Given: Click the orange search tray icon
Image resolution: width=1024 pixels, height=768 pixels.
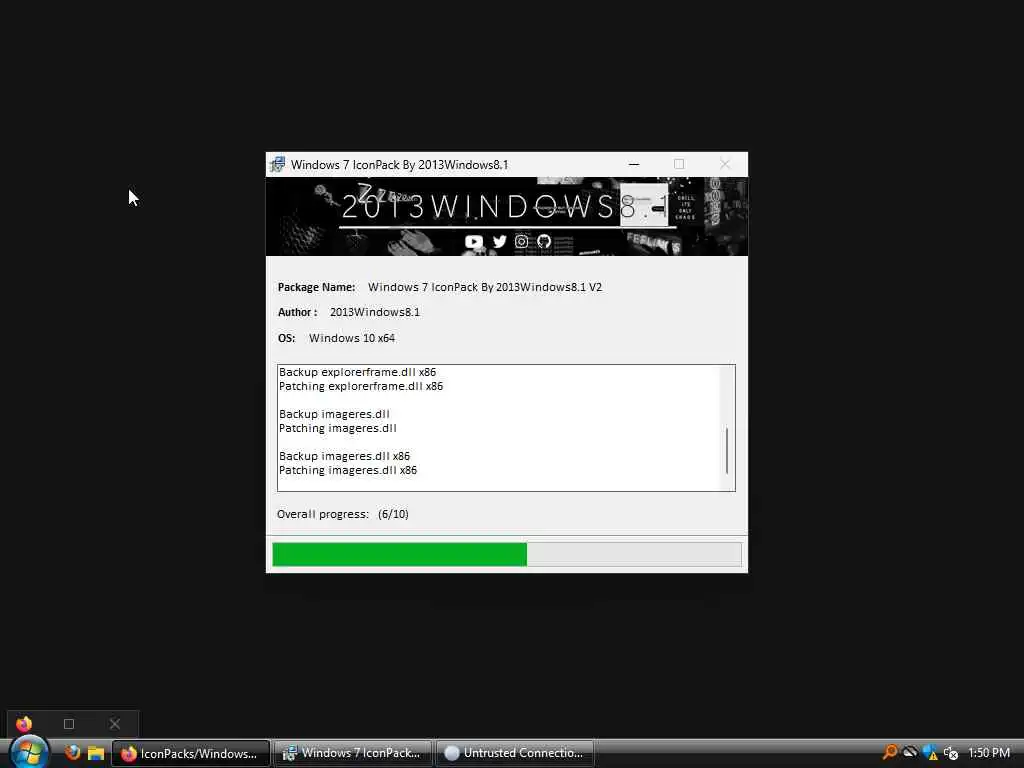Looking at the screenshot, I should pyautogui.click(x=889, y=752).
